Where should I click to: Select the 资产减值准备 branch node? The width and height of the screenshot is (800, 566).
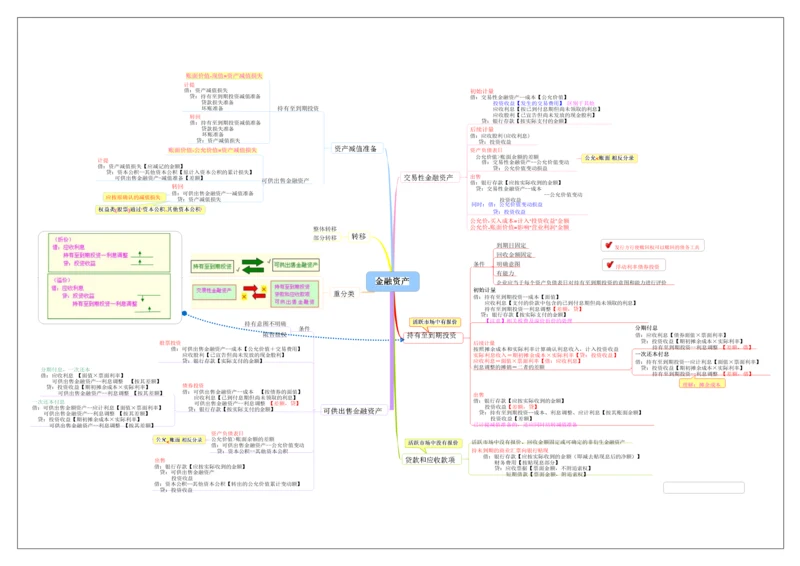[x=355, y=148]
